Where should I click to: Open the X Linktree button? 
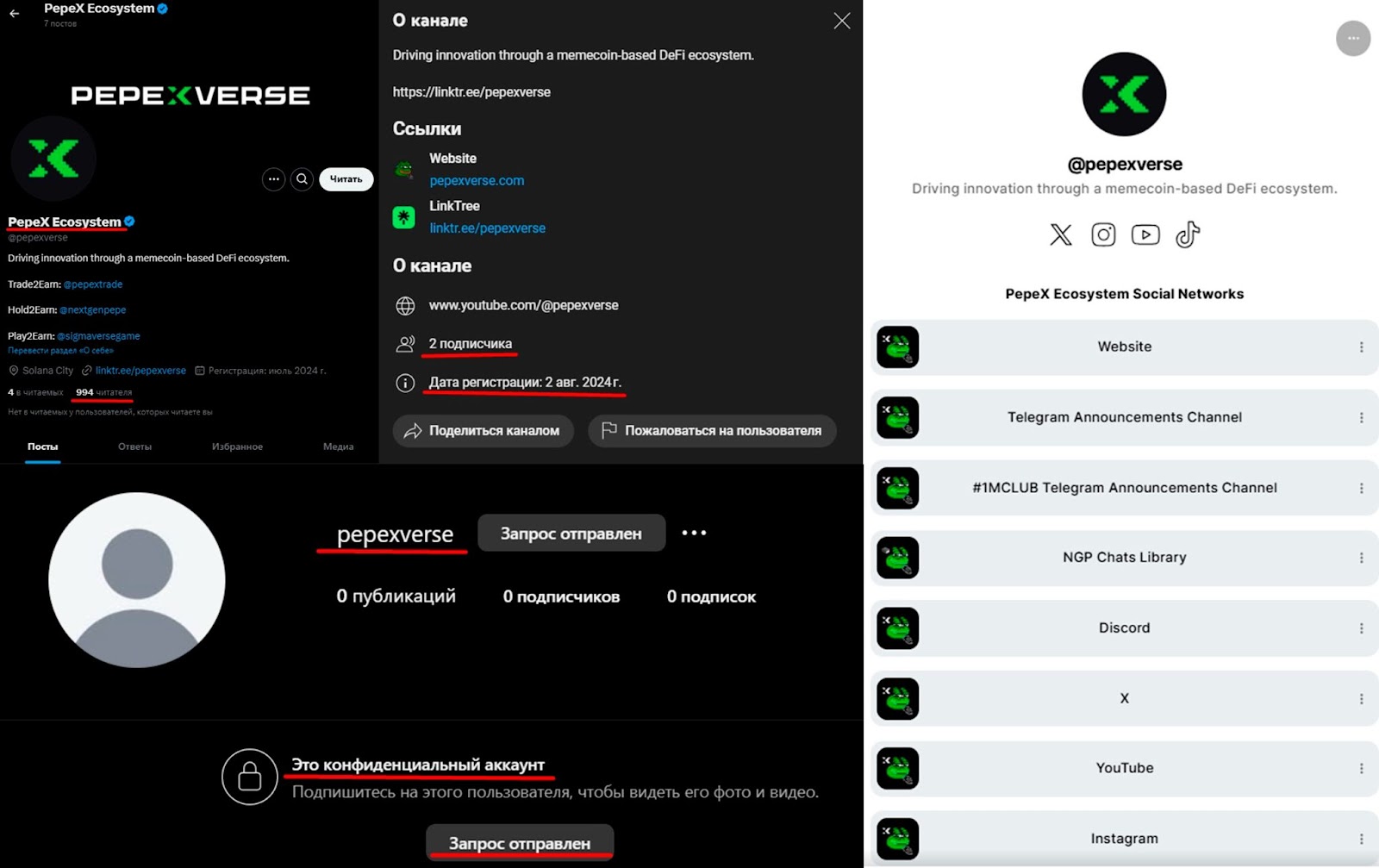pos(1124,698)
